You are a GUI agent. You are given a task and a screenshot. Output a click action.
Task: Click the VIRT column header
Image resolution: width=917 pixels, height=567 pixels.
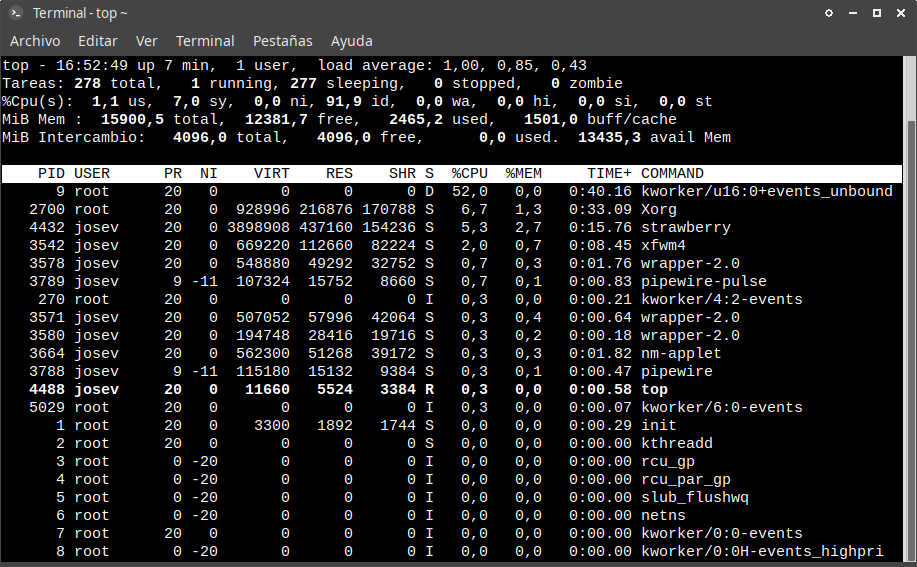click(x=271, y=174)
